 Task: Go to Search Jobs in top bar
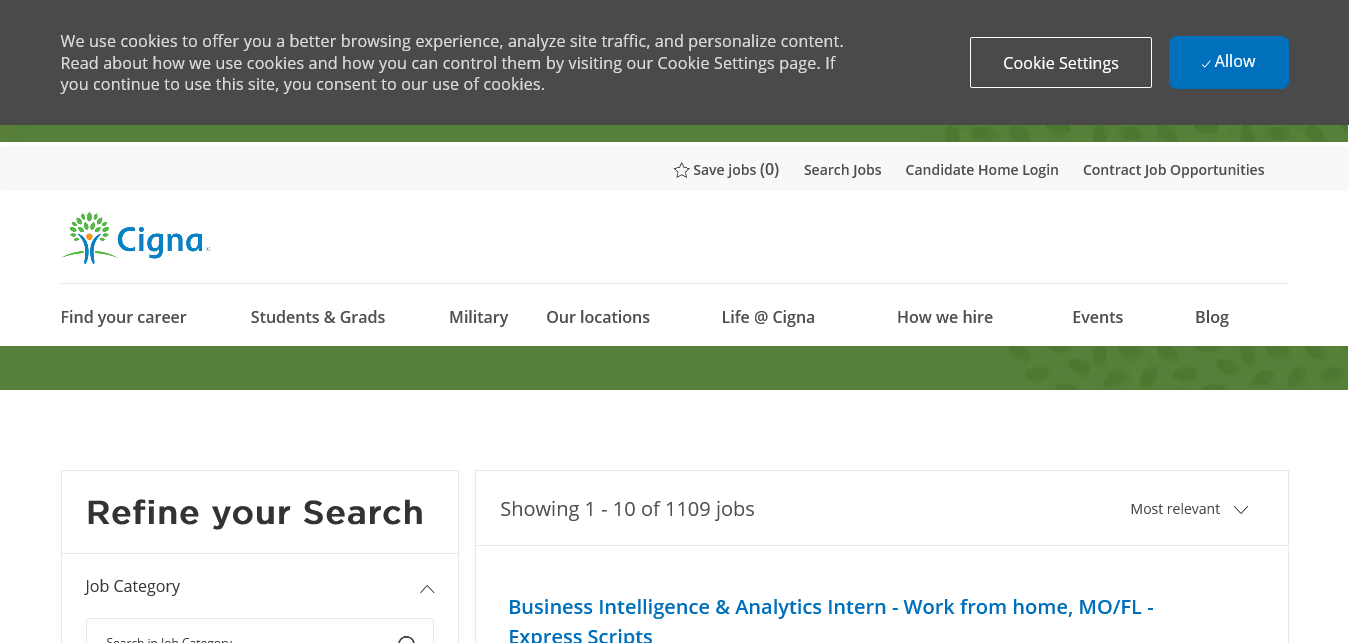pos(842,170)
